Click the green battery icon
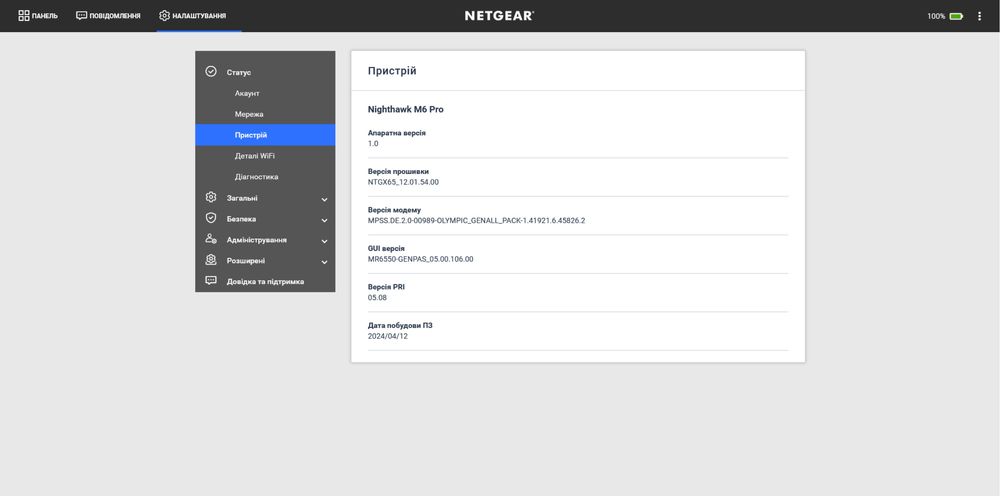1000x496 pixels. point(956,17)
